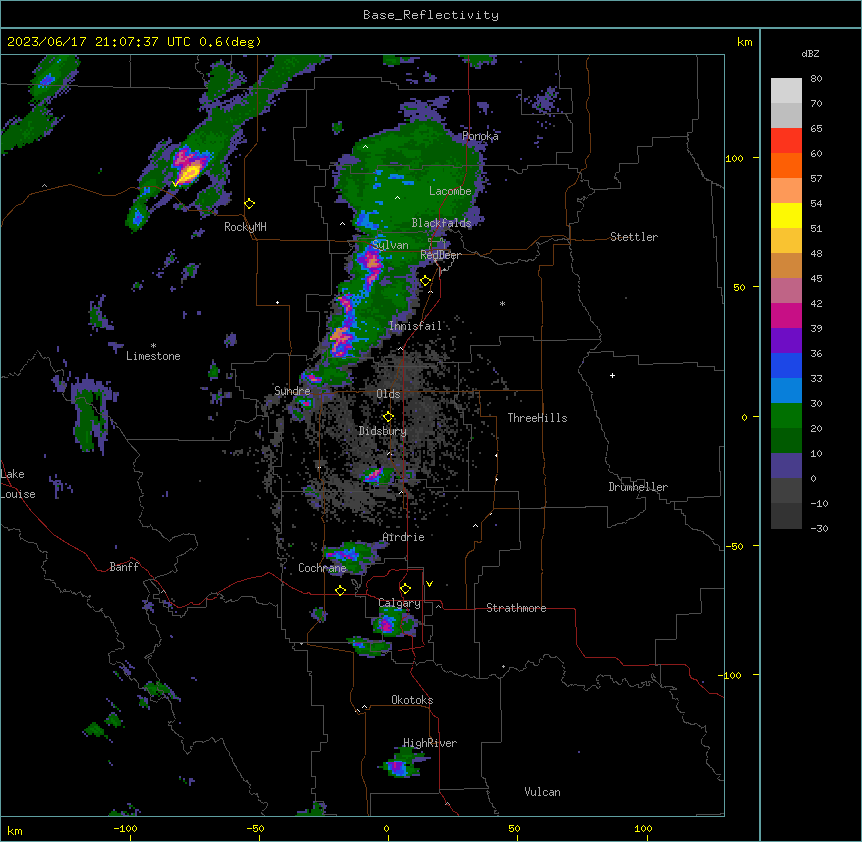
Task: Click the Strathmore label
Action: 516,608
